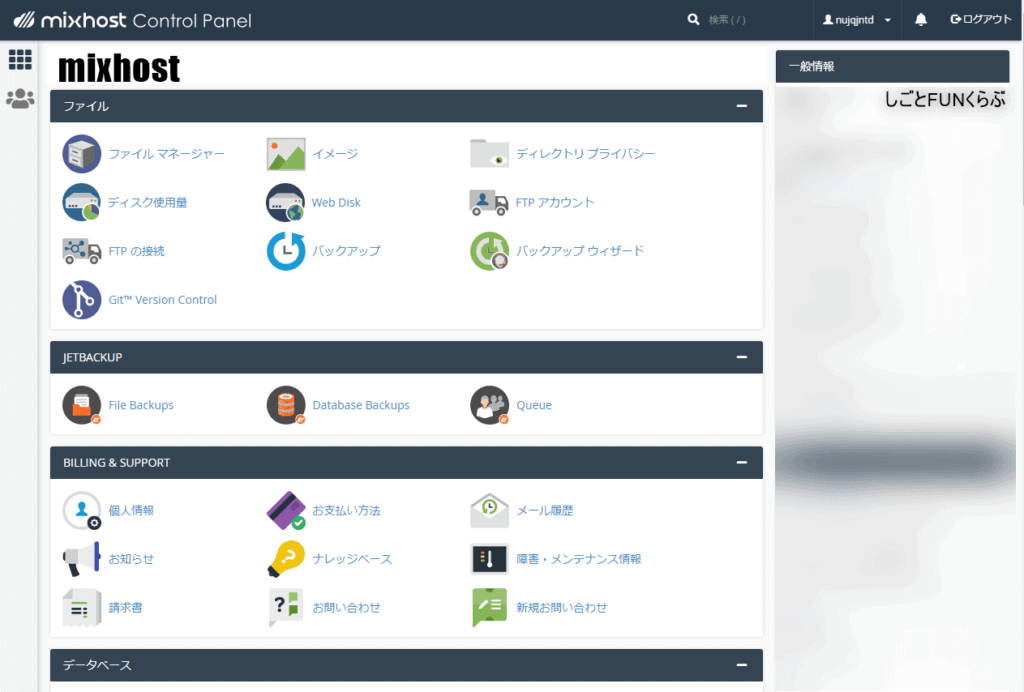Screen dimensions: 1024x692
Task: Open the 障害・メンテナンス情報 link
Action: point(579,559)
